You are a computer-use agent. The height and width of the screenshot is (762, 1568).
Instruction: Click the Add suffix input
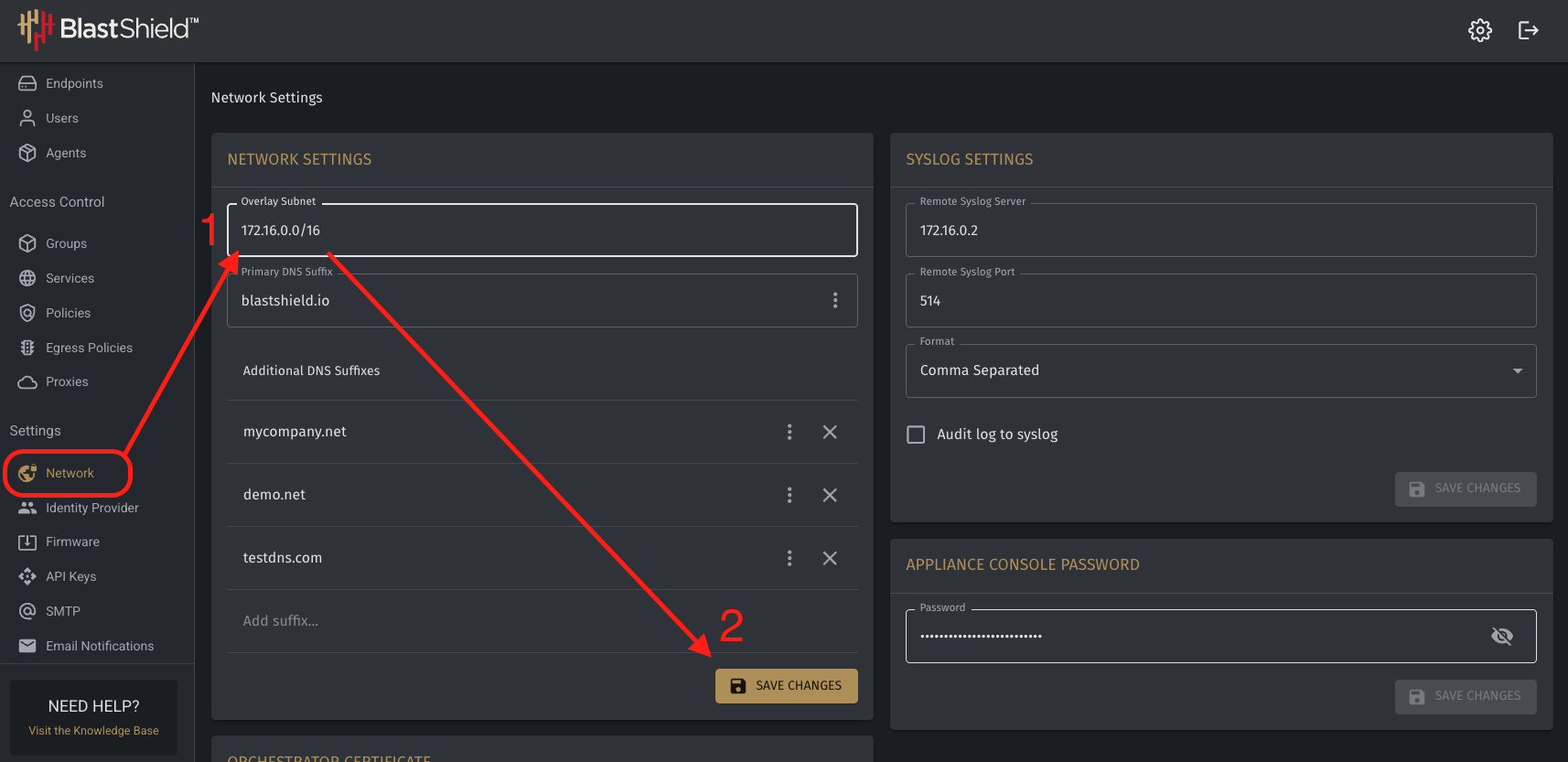click(x=542, y=621)
